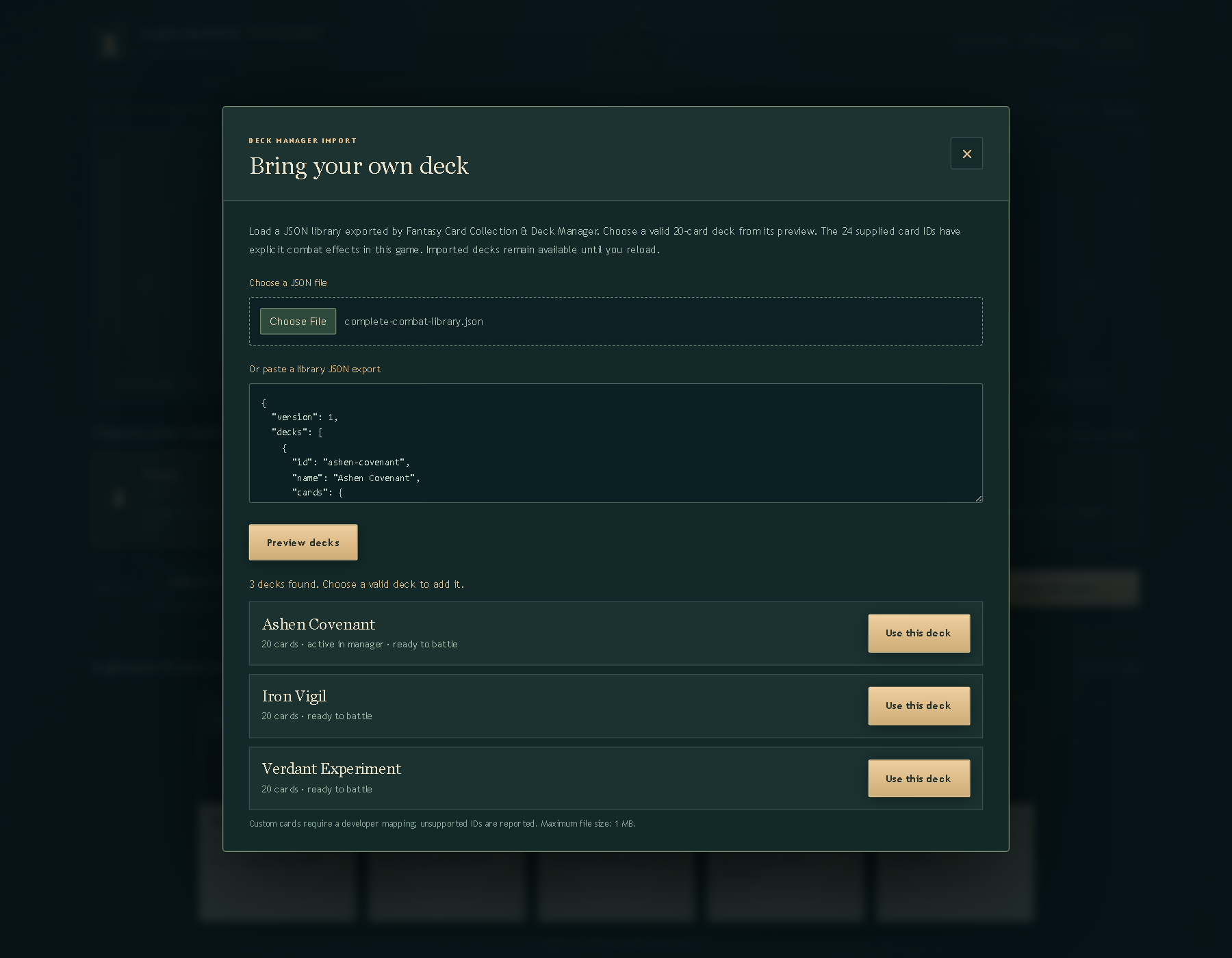
Task: Use the Iron Vigil deck
Action: tap(919, 705)
